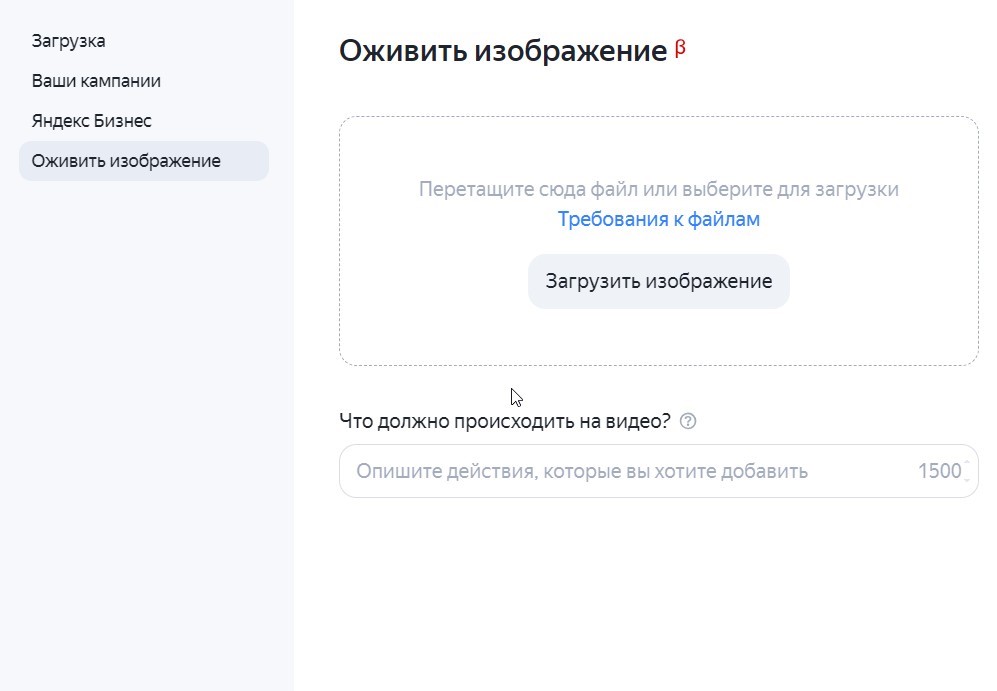997x691 pixels.
Task: Open the Загрузка section in the sidebar
Action: point(68,40)
